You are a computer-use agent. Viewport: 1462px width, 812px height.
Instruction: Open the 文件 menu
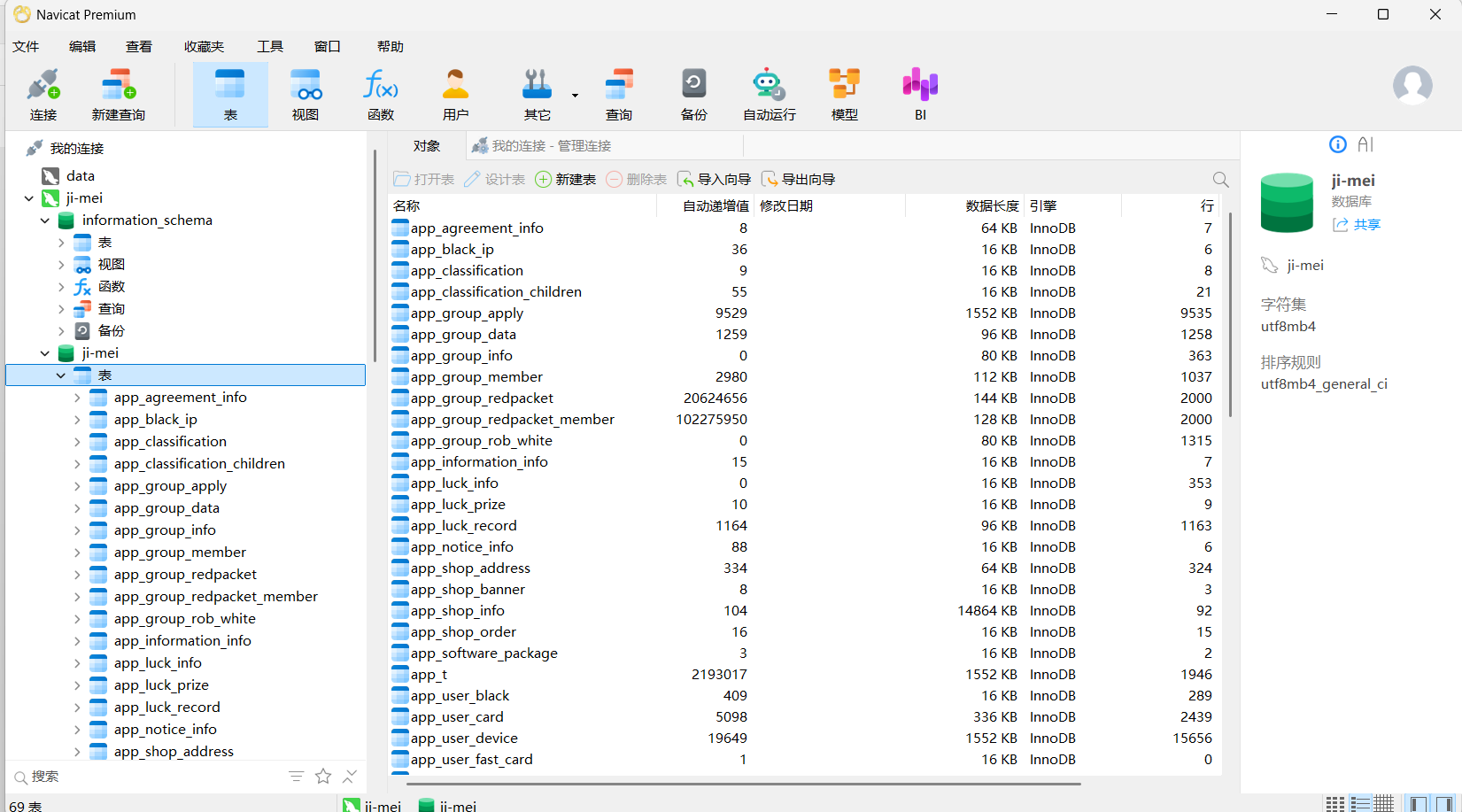(26, 46)
